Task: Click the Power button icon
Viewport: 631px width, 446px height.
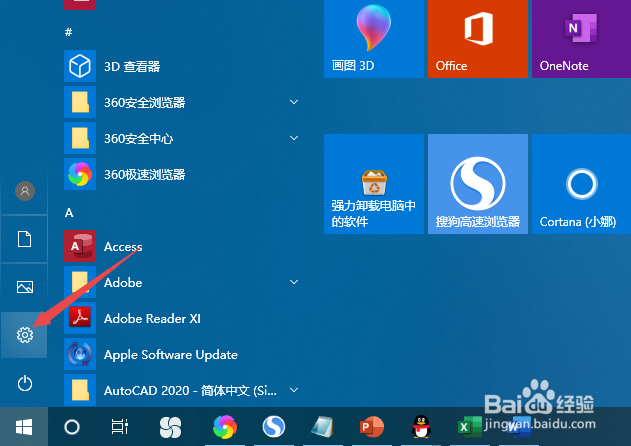Action: 25,383
